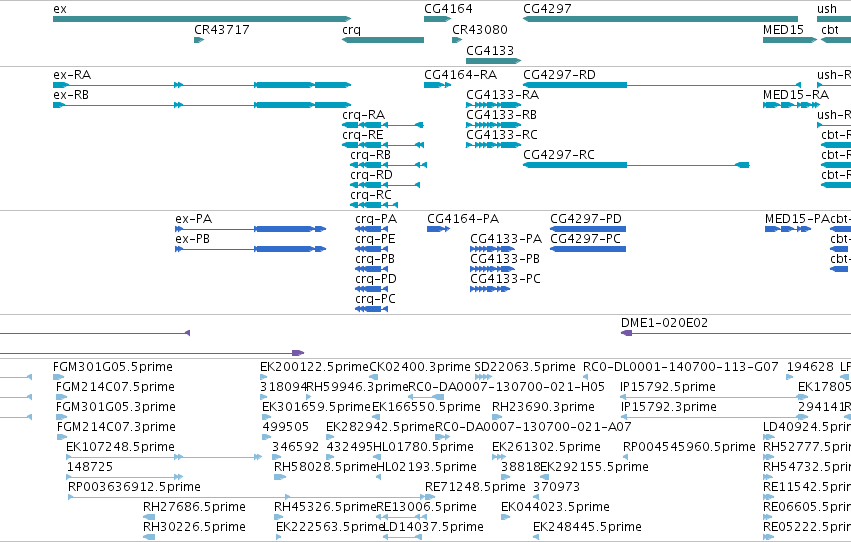Click the MED15 gene label
This screenshot has height=542, width=851.
(783, 30)
